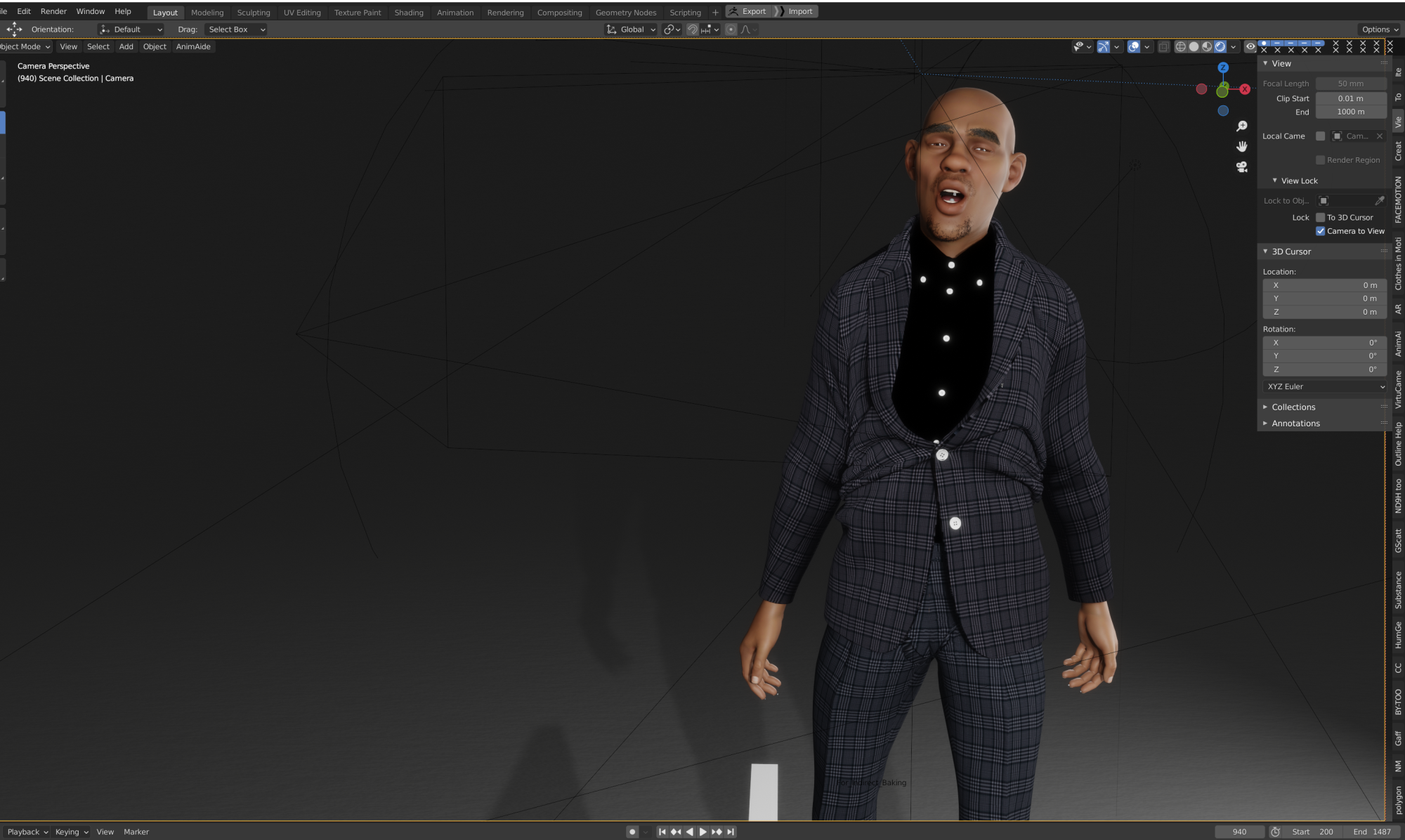The height and width of the screenshot is (840, 1405).
Task: Open the shading options dropdown
Action: pyautogui.click(x=1234, y=47)
